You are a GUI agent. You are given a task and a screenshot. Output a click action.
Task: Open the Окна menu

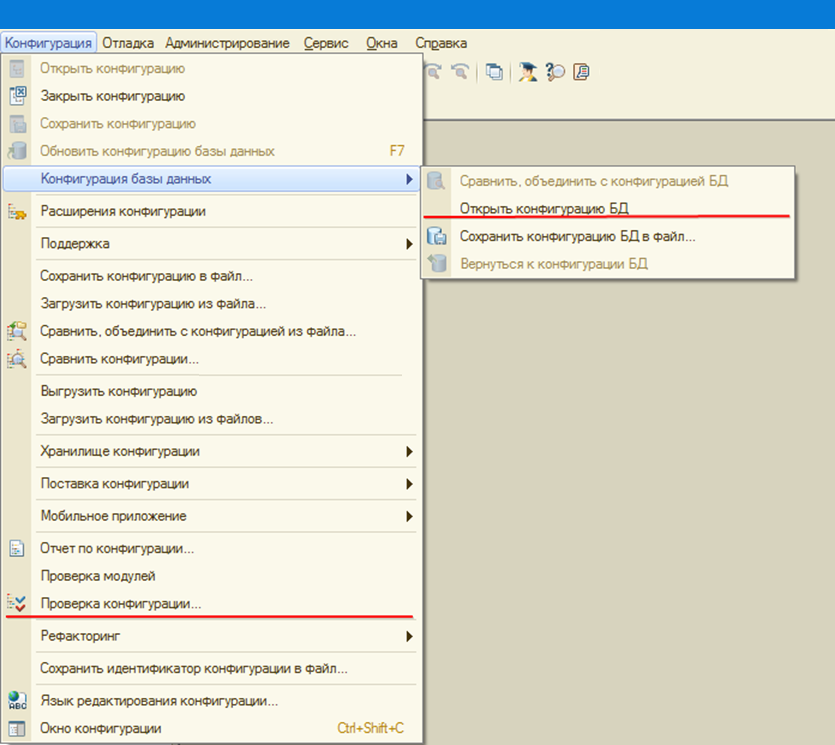[x=381, y=43]
